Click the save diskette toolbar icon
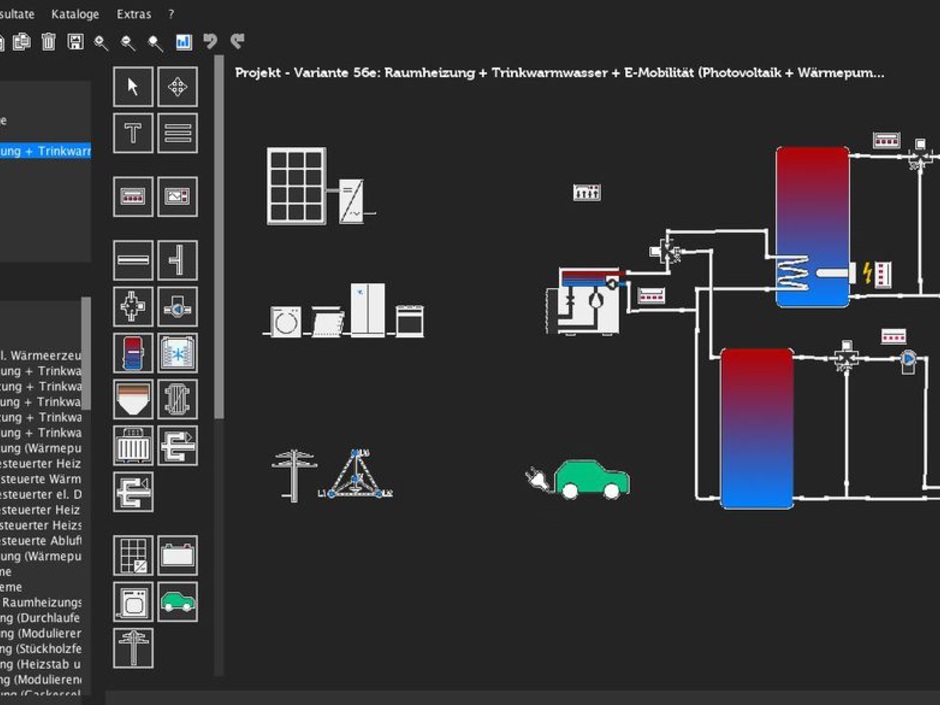The height and width of the screenshot is (705, 940). click(75, 41)
